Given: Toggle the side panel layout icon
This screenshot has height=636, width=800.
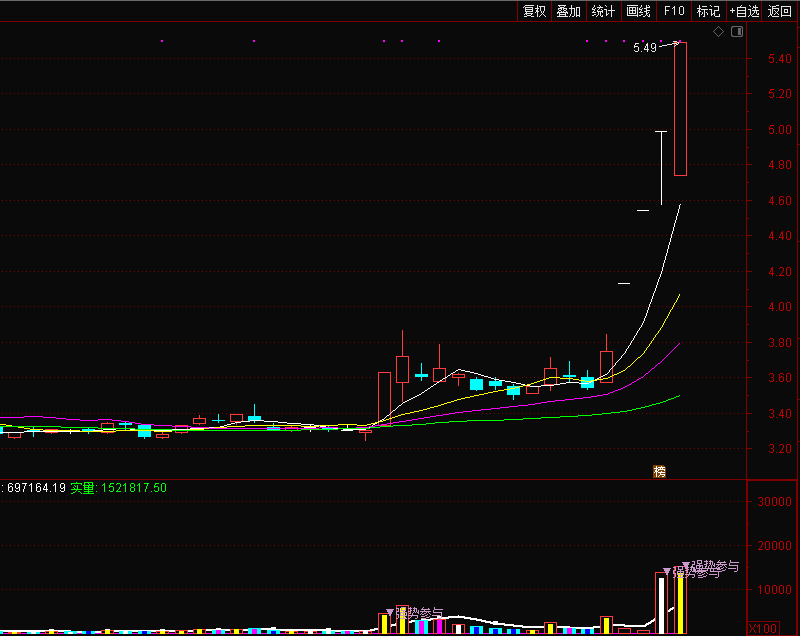Looking at the screenshot, I should pyautogui.click(x=737, y=32).
